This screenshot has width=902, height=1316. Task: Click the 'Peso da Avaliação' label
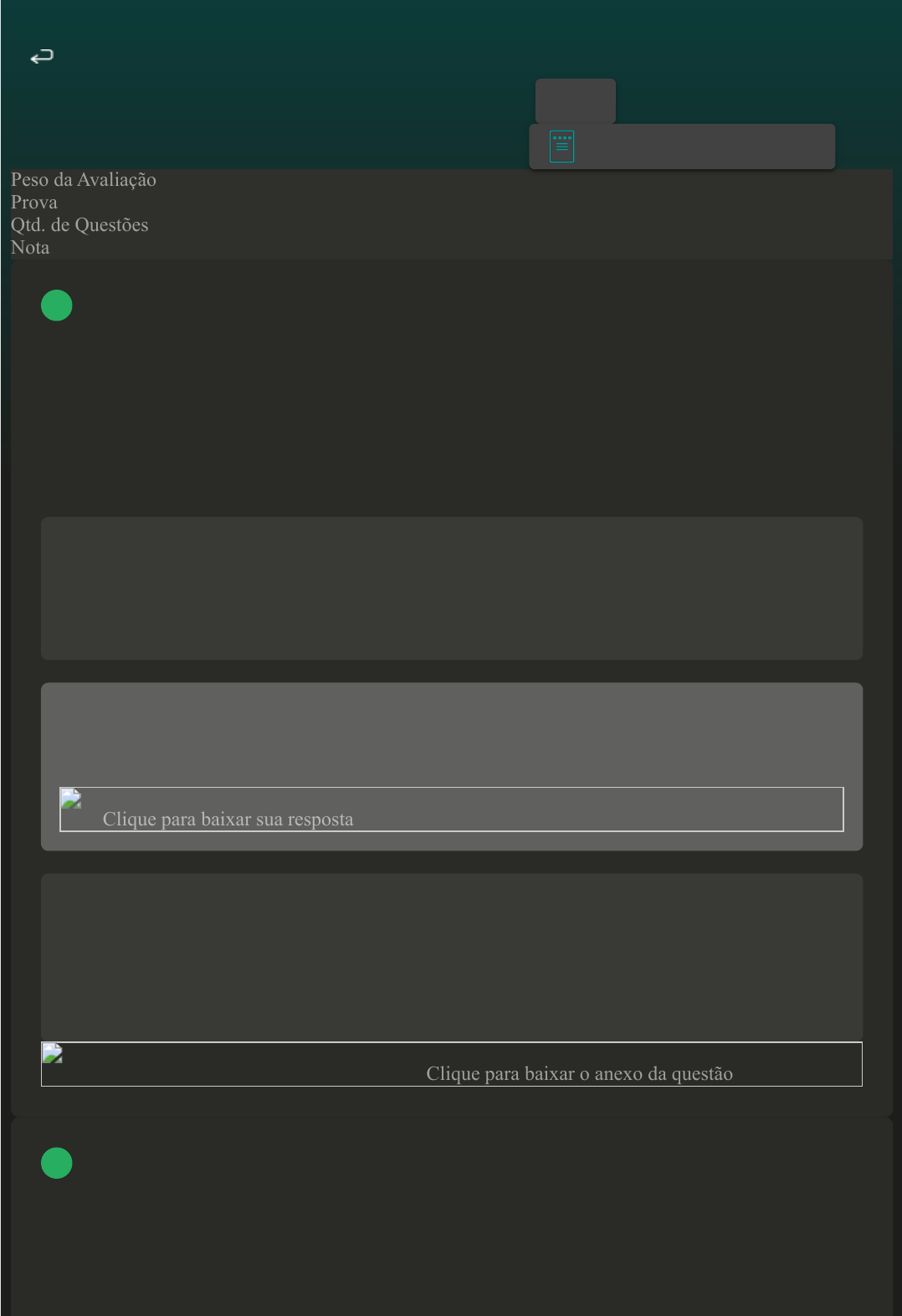click(84, 180)
